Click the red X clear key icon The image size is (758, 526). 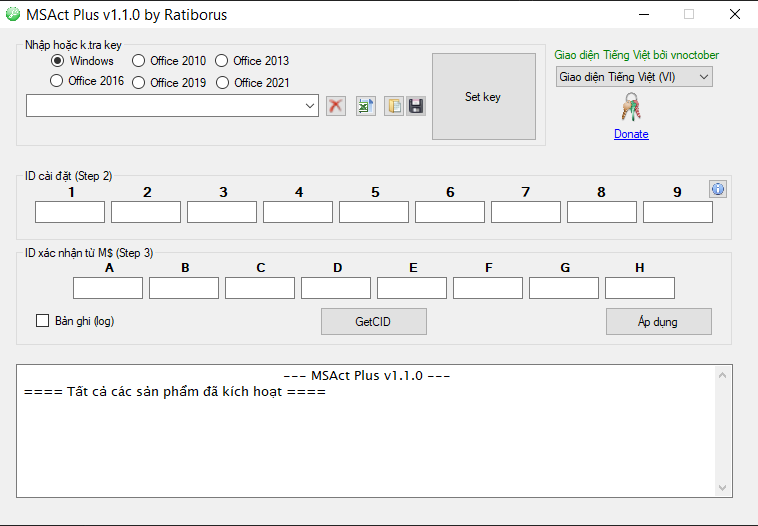click(336, 106)
